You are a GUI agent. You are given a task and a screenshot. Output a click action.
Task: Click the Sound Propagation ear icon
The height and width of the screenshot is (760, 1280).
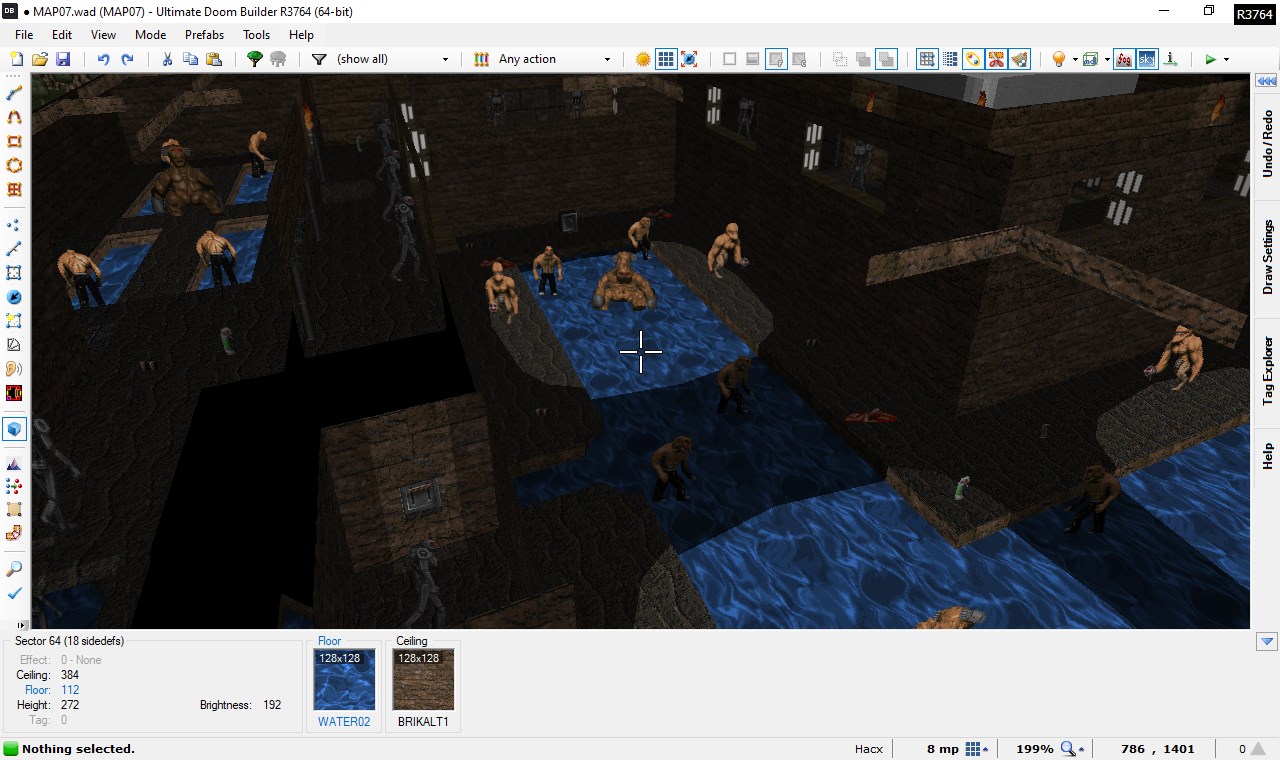(x=14, y=369)
